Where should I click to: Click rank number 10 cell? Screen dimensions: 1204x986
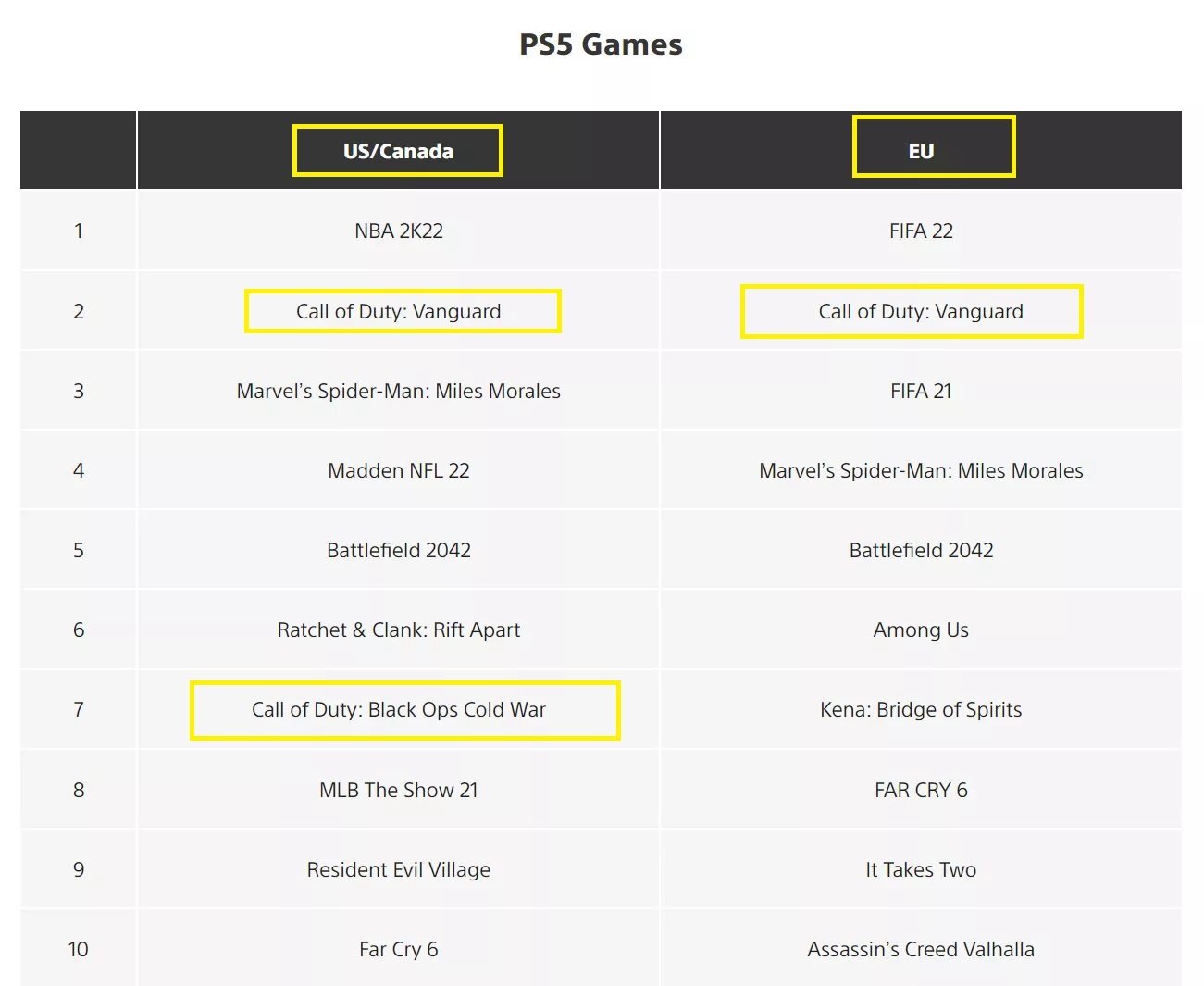tap(79, 949)
